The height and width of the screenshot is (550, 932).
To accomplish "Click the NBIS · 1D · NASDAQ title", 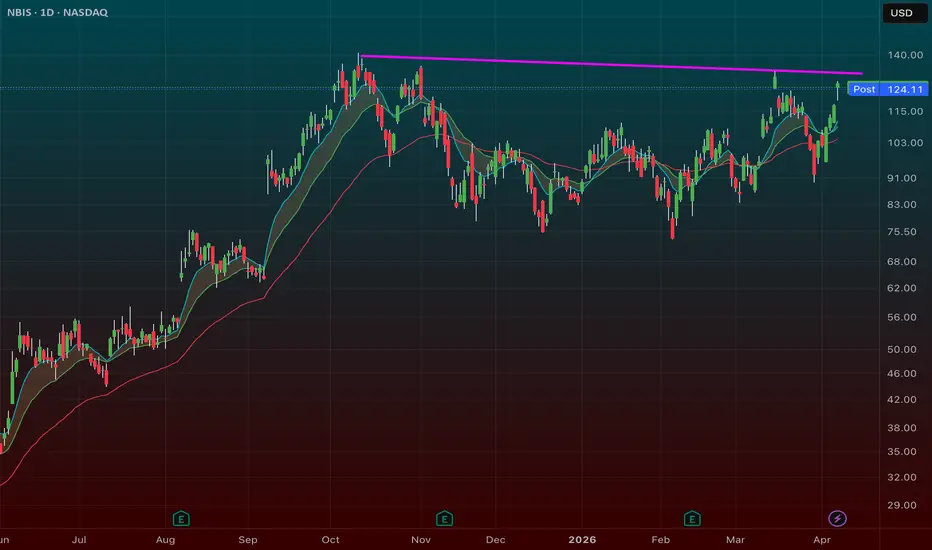I will (58, 12).
